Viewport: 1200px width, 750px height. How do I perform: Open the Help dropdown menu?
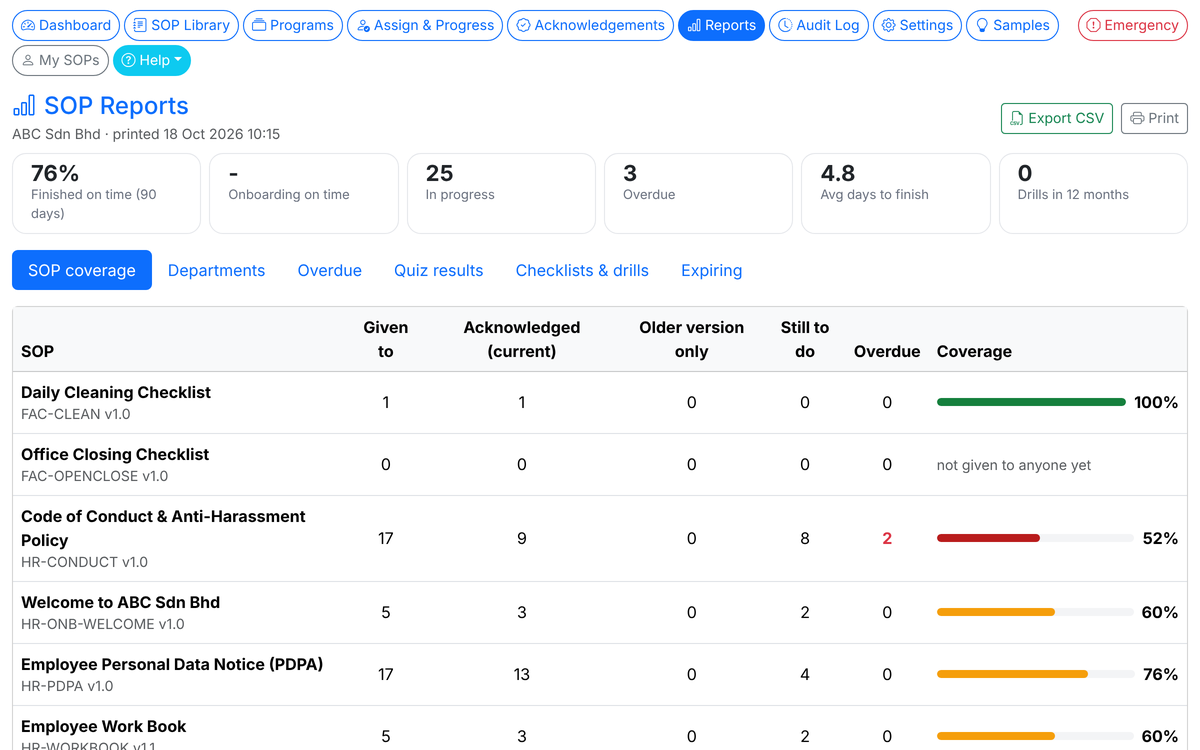[152, 60]
